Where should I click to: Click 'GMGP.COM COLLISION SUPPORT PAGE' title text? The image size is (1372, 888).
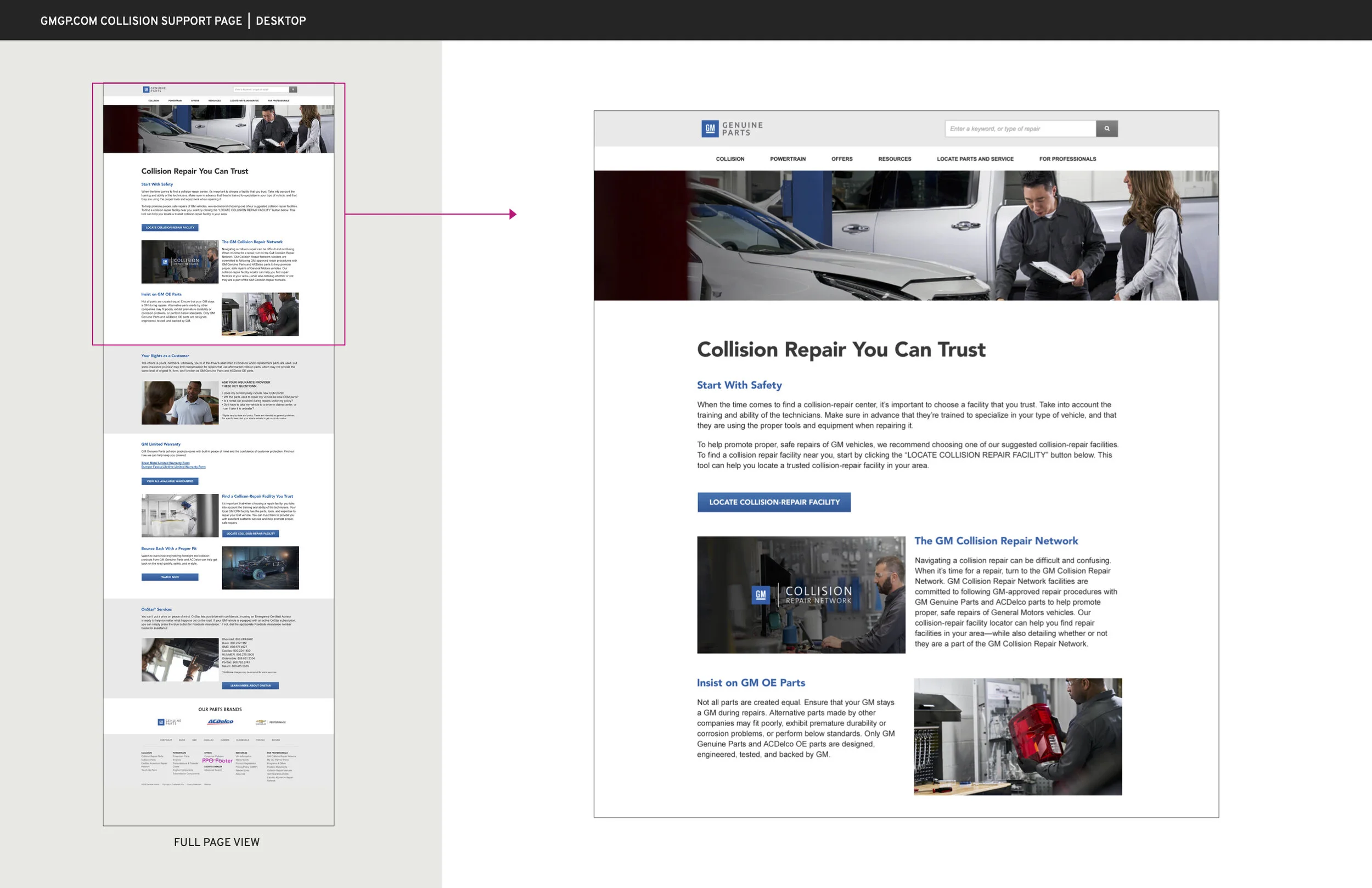tap(141, 21)
